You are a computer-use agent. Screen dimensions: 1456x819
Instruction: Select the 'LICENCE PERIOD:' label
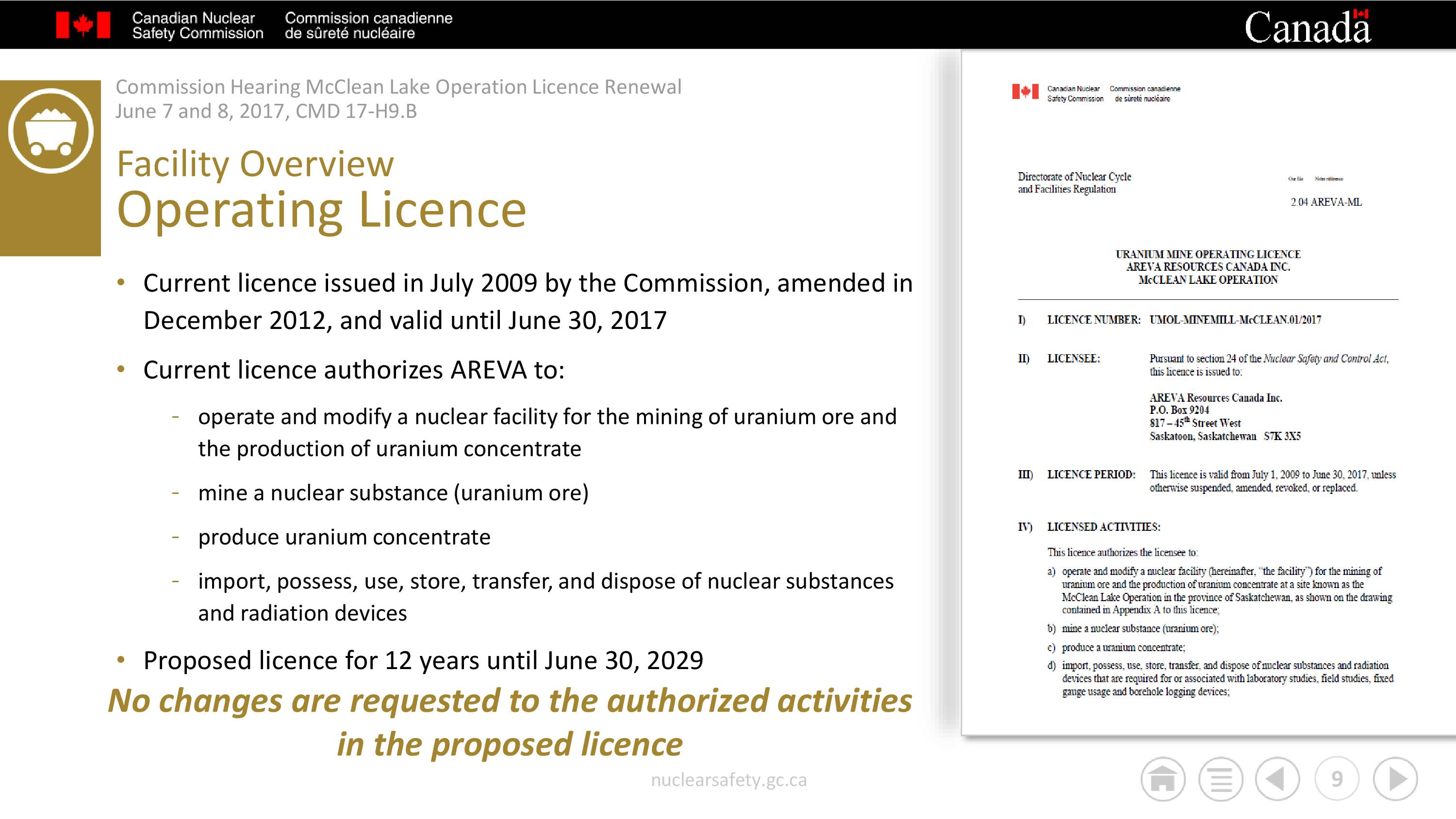[x=1091, y=475]
